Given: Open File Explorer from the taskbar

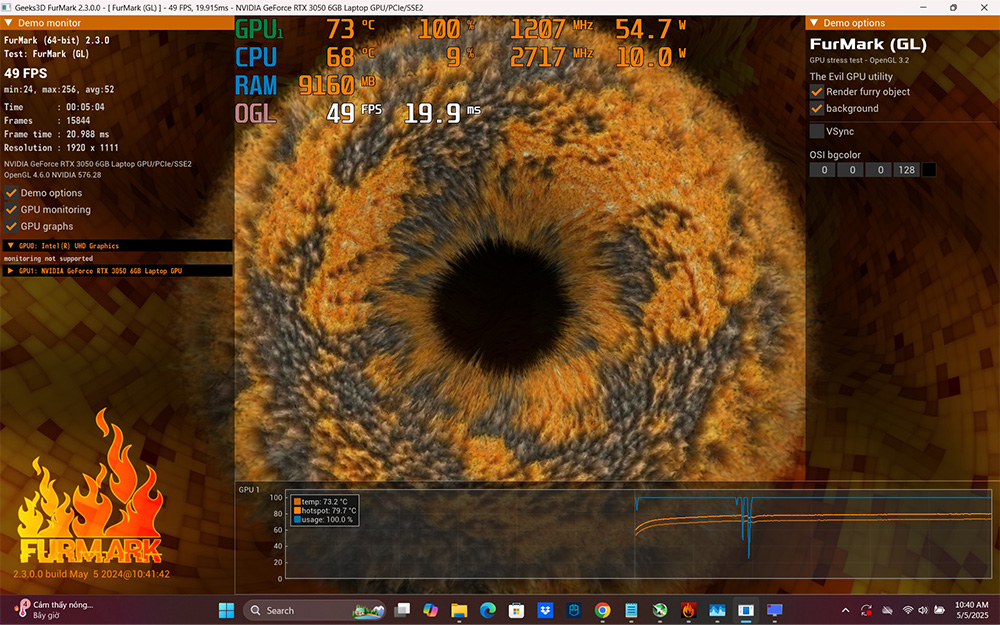Looking at the screenshot, I should point(459,610).
